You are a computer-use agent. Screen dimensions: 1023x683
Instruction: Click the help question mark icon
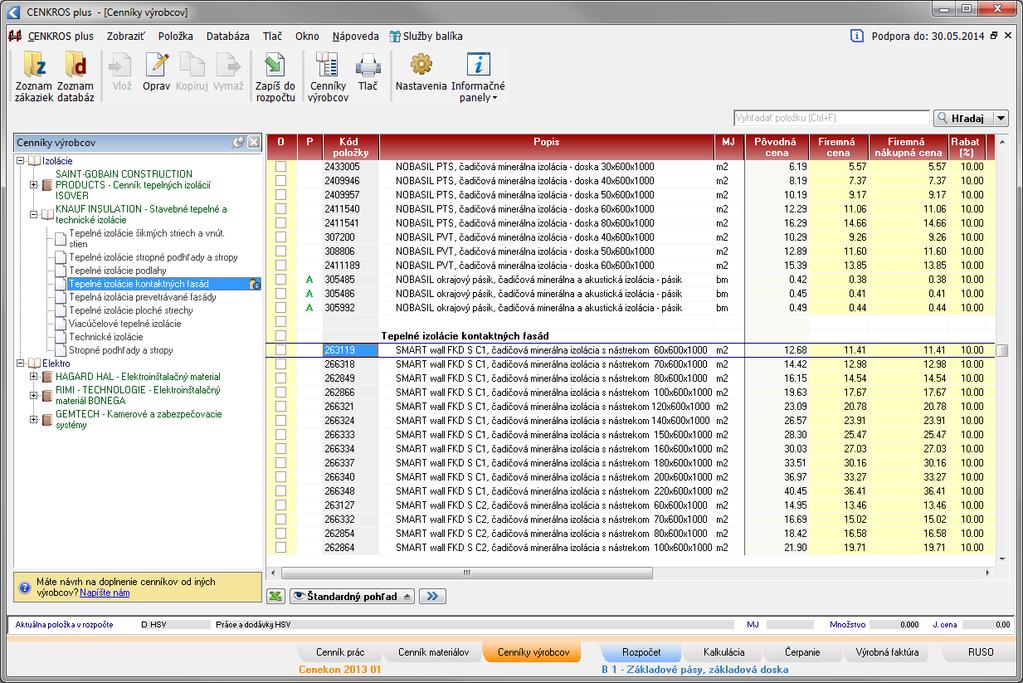[x=25, y=587]
